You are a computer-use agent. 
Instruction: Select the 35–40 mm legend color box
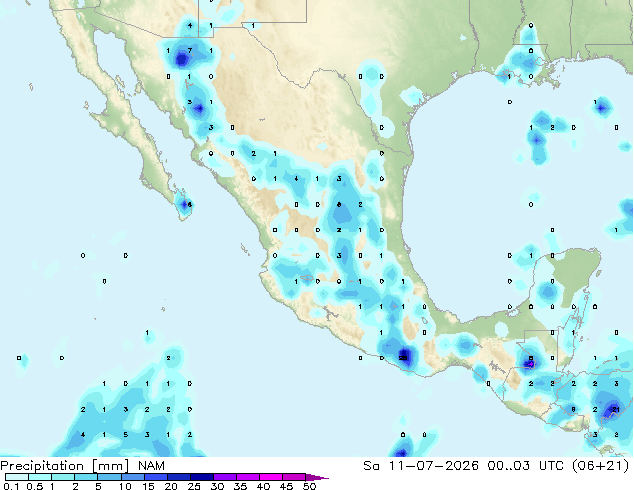(x=247, y=477)
